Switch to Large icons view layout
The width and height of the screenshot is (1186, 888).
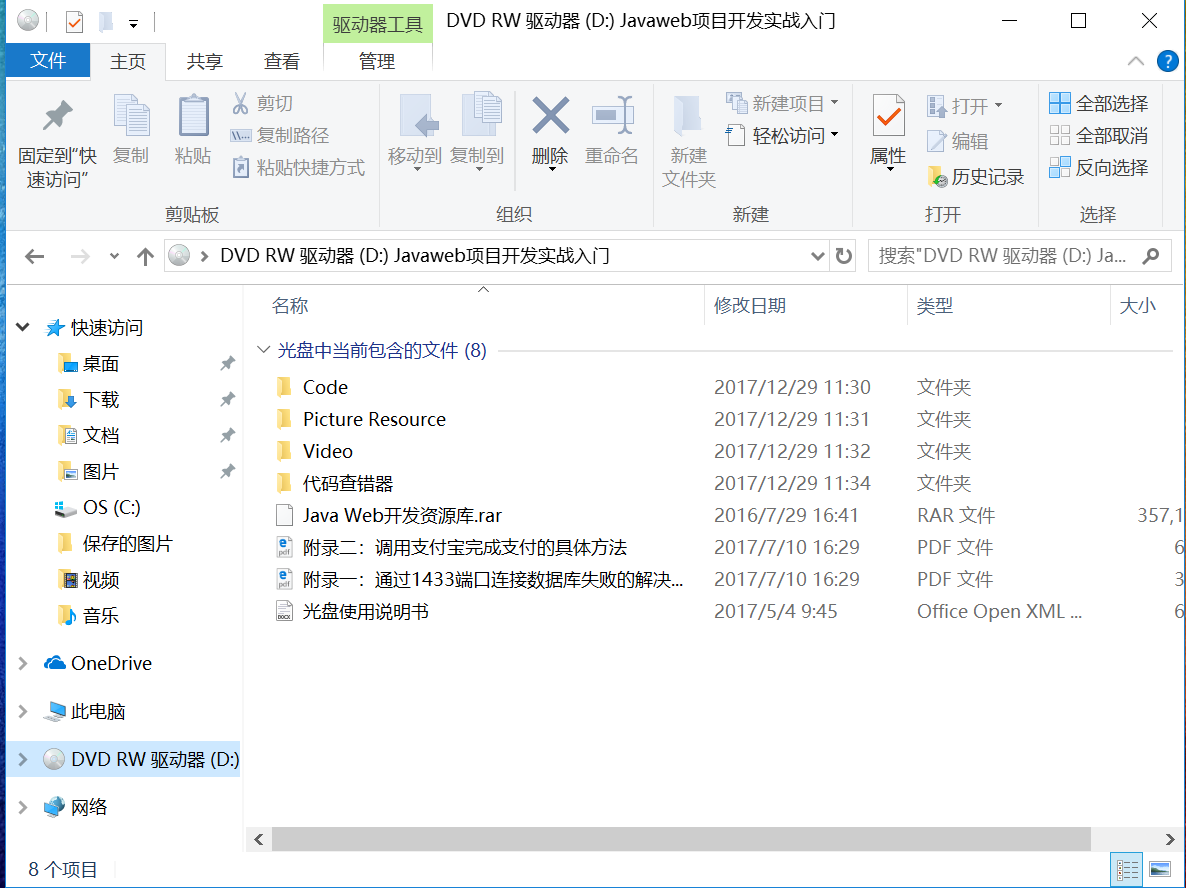[x=1159, y=870]
